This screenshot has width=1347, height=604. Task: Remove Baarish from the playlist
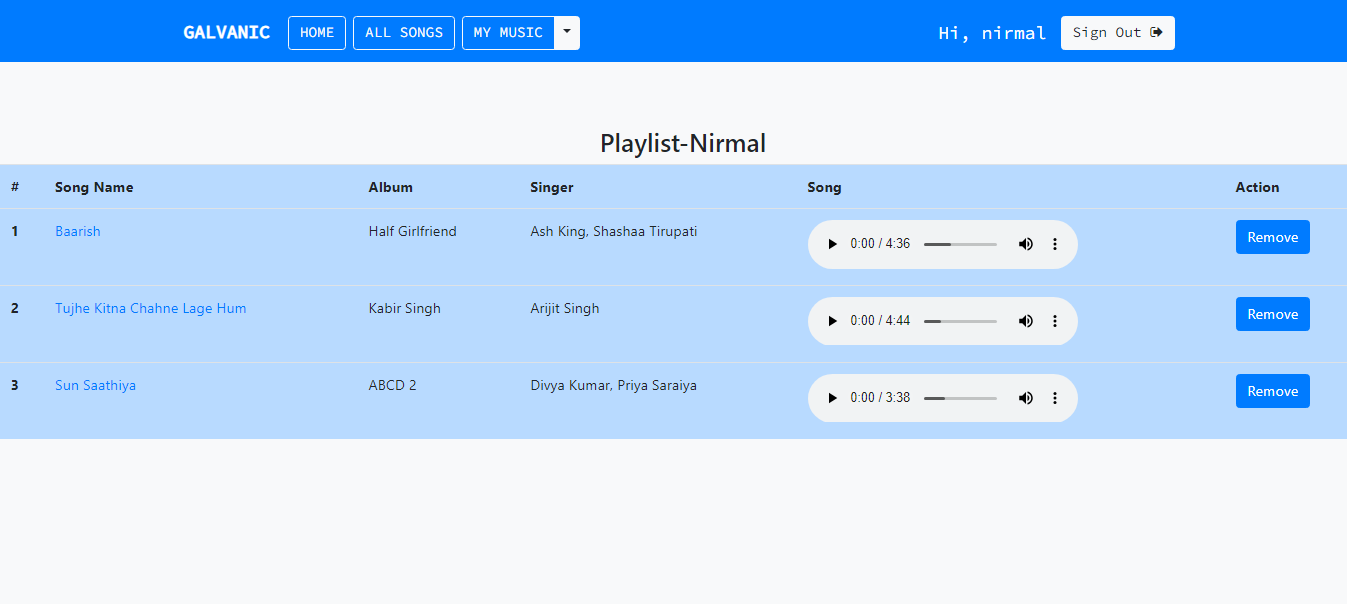1273,237
